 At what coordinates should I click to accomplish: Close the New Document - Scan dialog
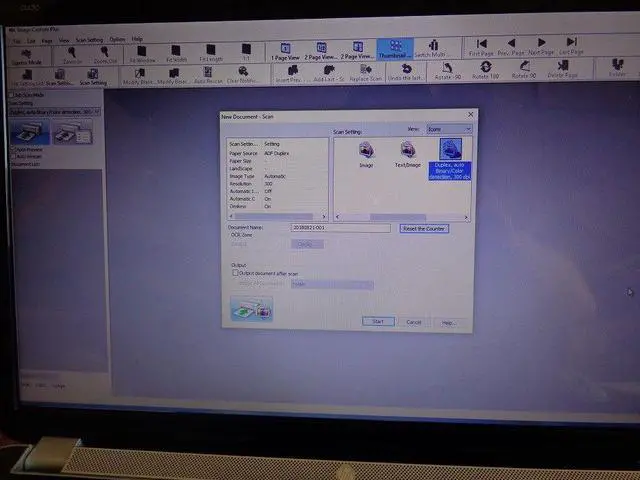click(470, 115)
